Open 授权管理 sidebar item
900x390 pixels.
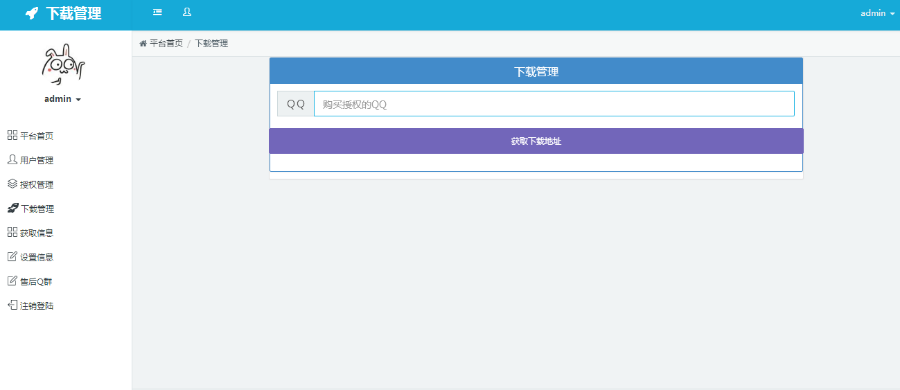37,185
